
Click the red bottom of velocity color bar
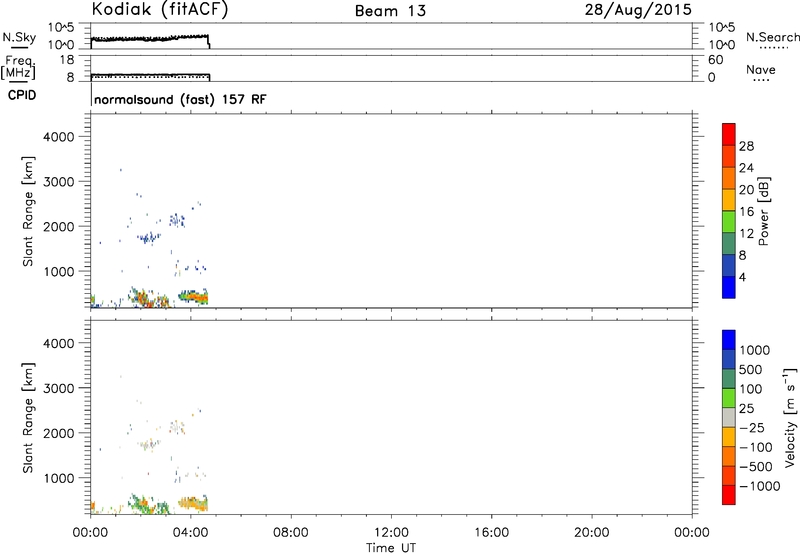coord(729,495)
